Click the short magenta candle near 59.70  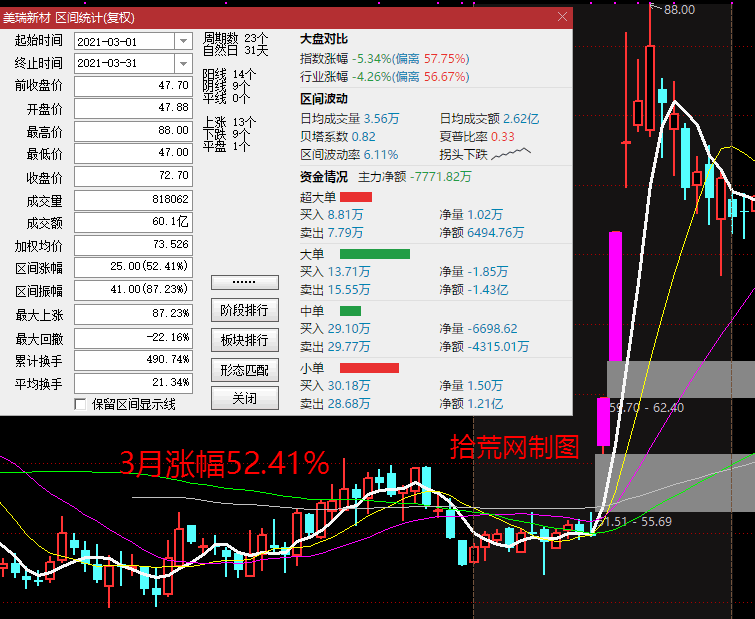[x=603, y=421]
